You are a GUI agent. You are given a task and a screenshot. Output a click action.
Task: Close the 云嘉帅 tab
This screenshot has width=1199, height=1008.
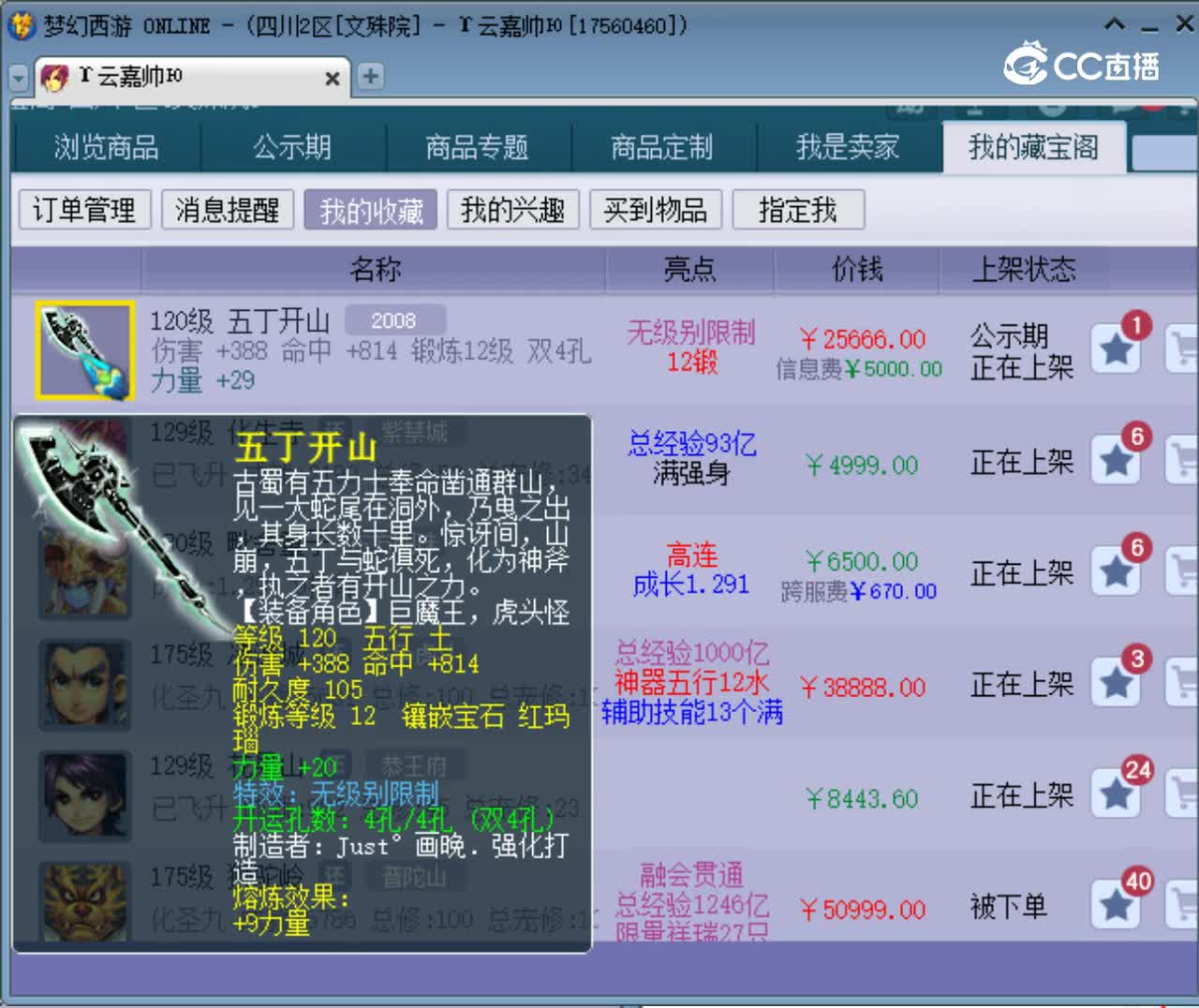coord(332,79)
